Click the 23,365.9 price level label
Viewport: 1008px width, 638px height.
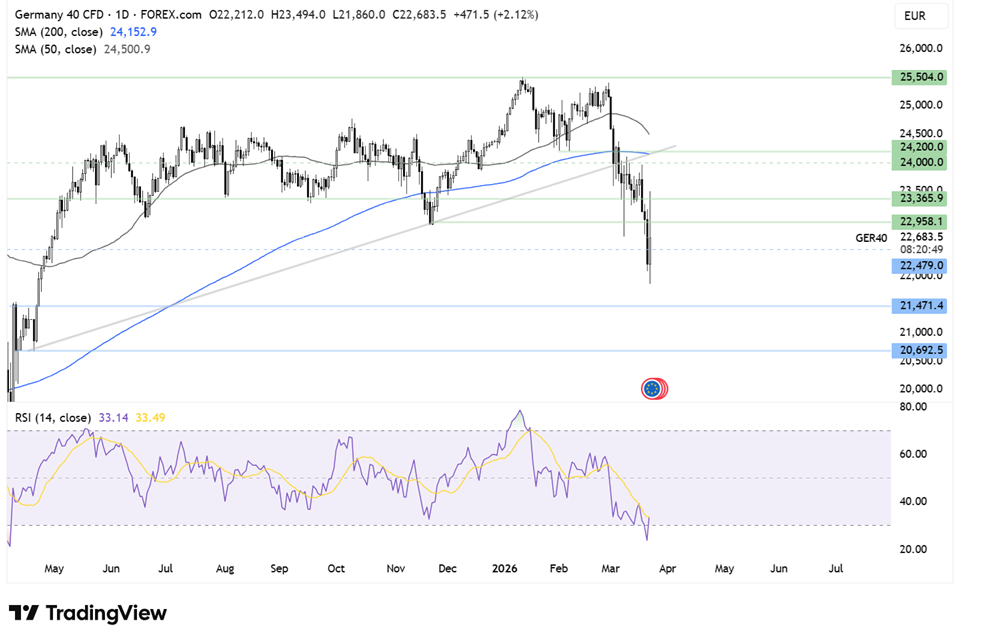(919, 198)
